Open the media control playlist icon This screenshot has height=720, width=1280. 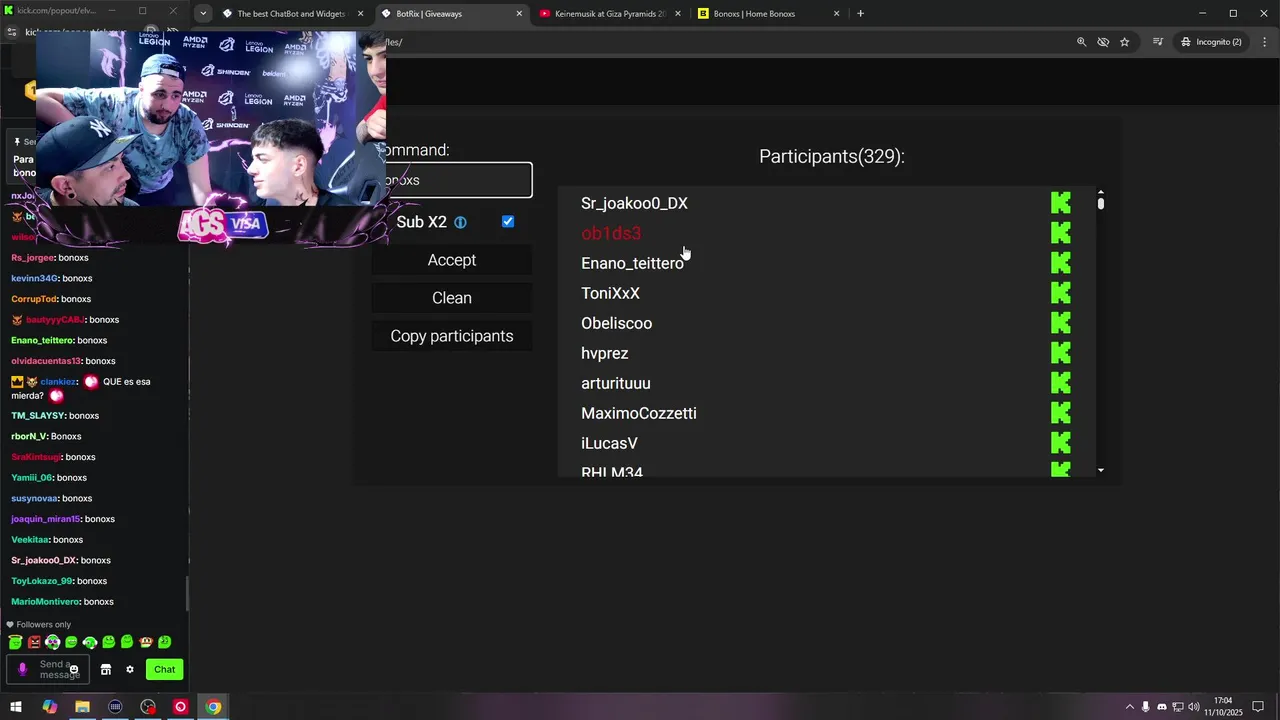[x=1158, y=42]
